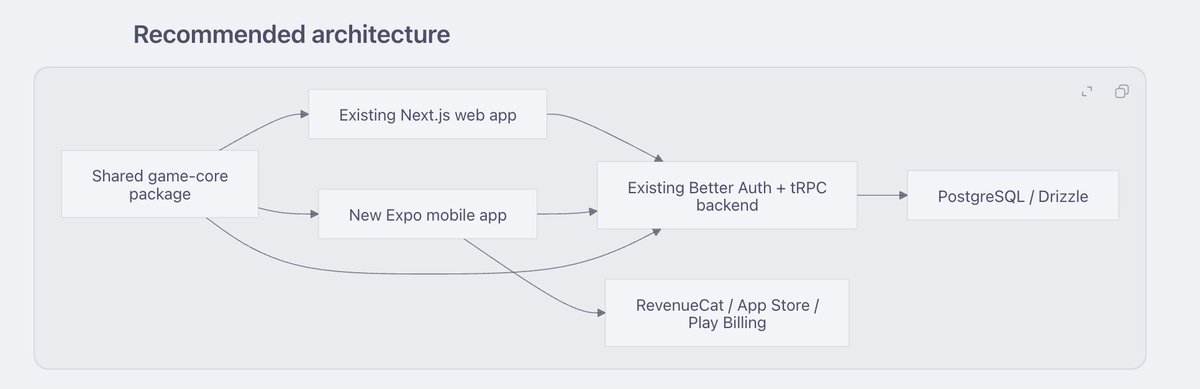The height and width of the screenshot is (389, 1200).
Task: Click the Existing Better Auth + tRPC backend node
Action: tap(727, 196)
